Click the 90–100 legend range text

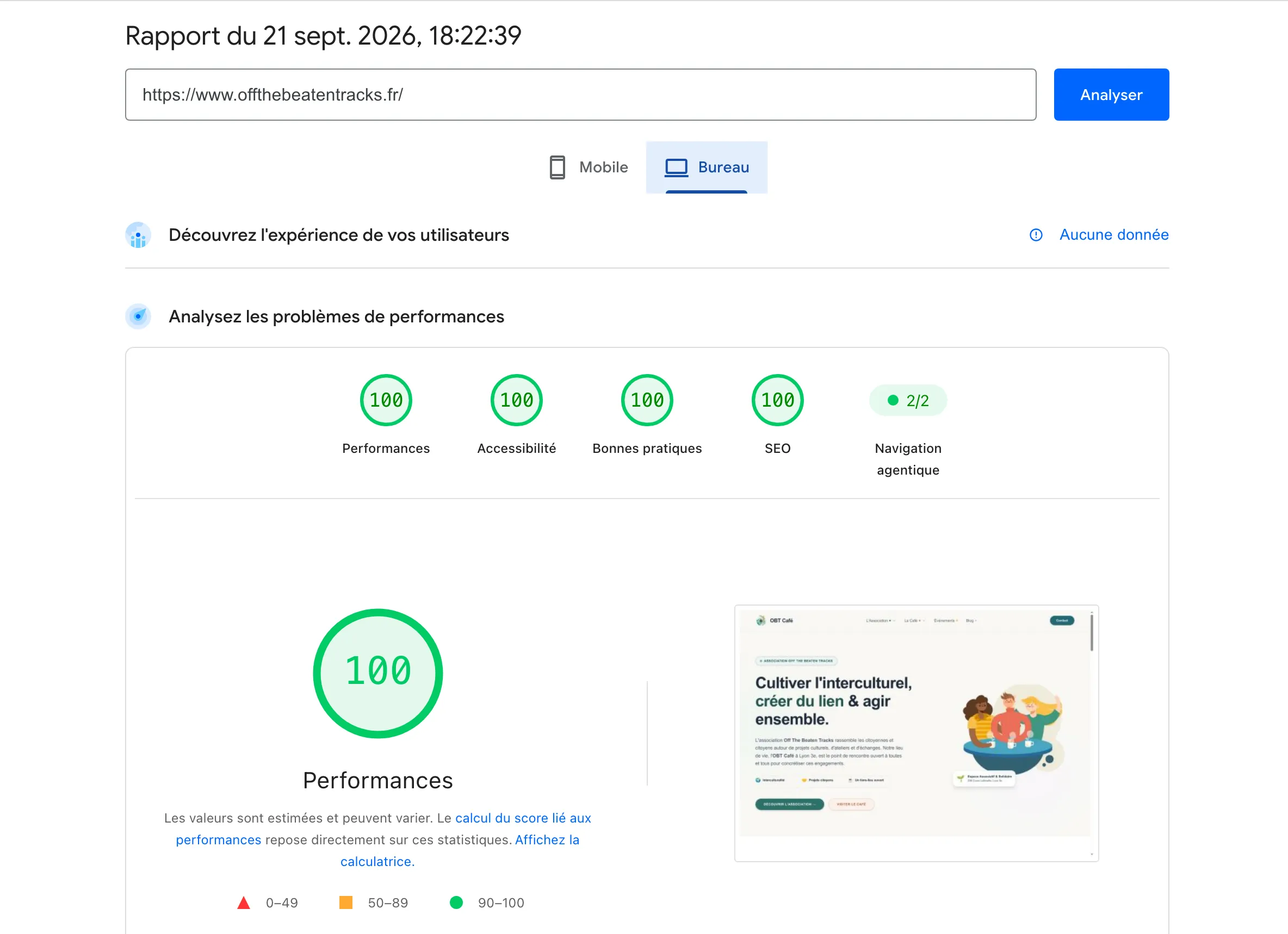[501, 903]
